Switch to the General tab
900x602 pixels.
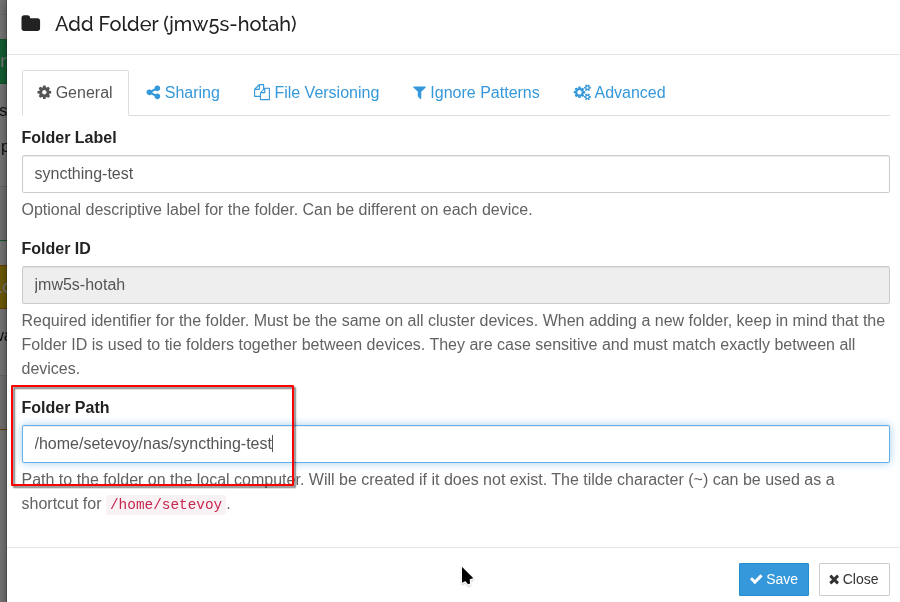point(75,93)
